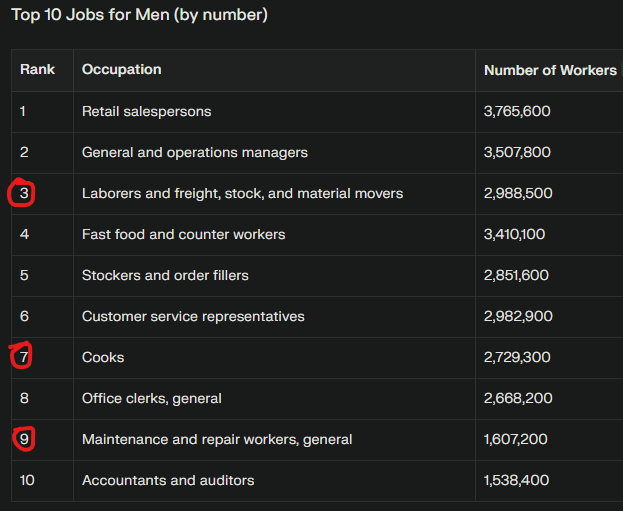This screenshot has width=623, height=511.
Task: Click the Top 10 Jobs heading
Action: (x=139, y=15)
